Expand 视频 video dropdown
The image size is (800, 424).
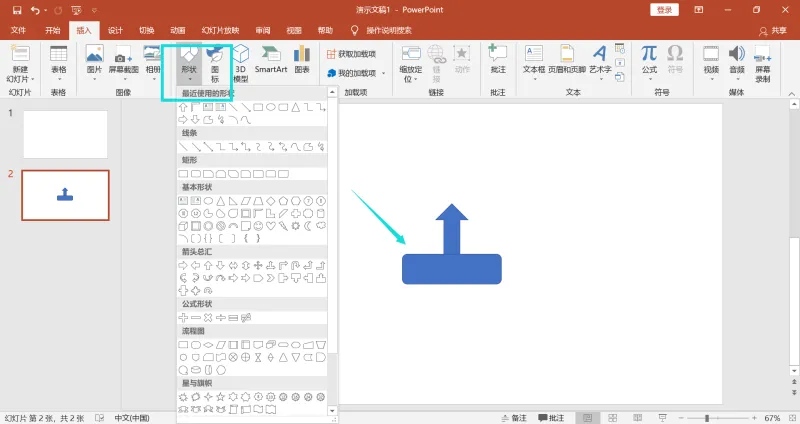(x=711, y=79)
